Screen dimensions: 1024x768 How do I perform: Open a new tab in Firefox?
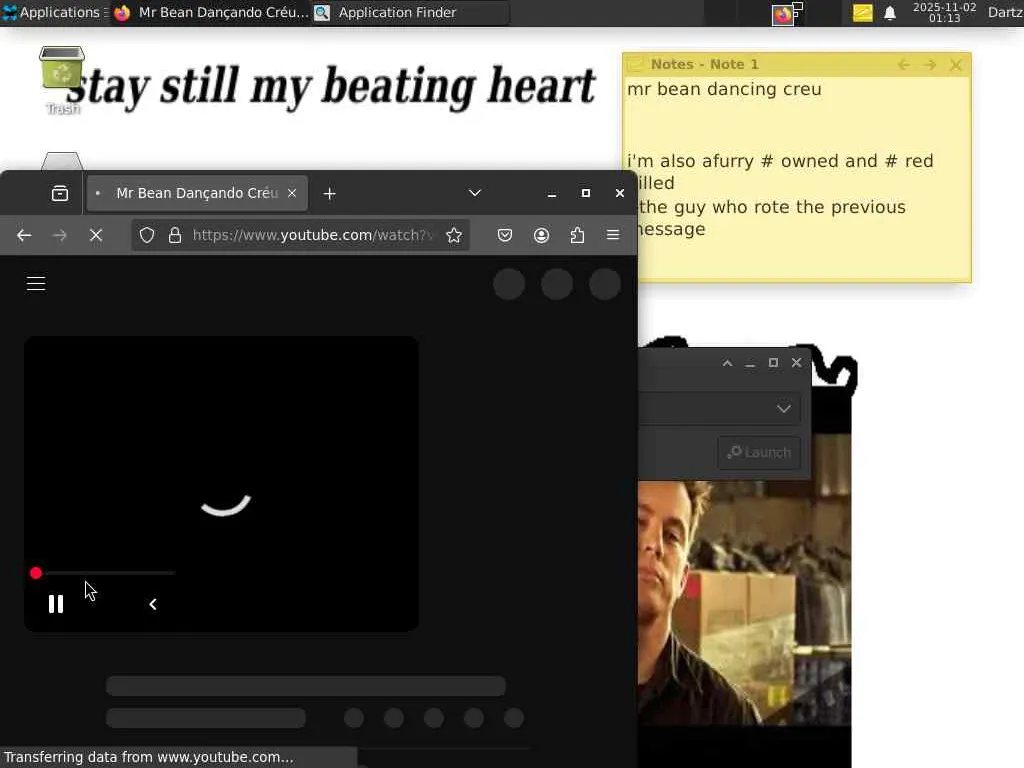[330, 193]
